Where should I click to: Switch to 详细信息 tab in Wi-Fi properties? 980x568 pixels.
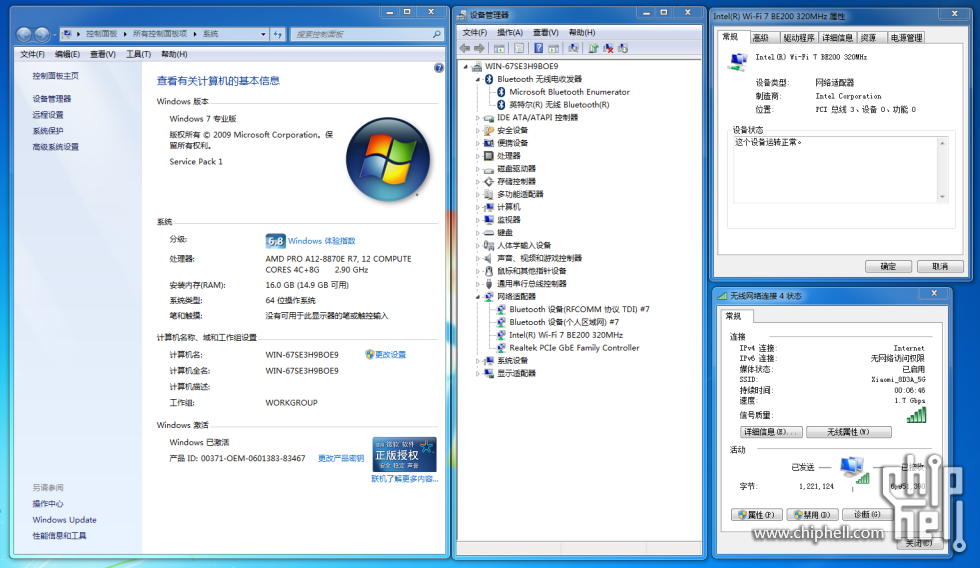tap(838, 38)
